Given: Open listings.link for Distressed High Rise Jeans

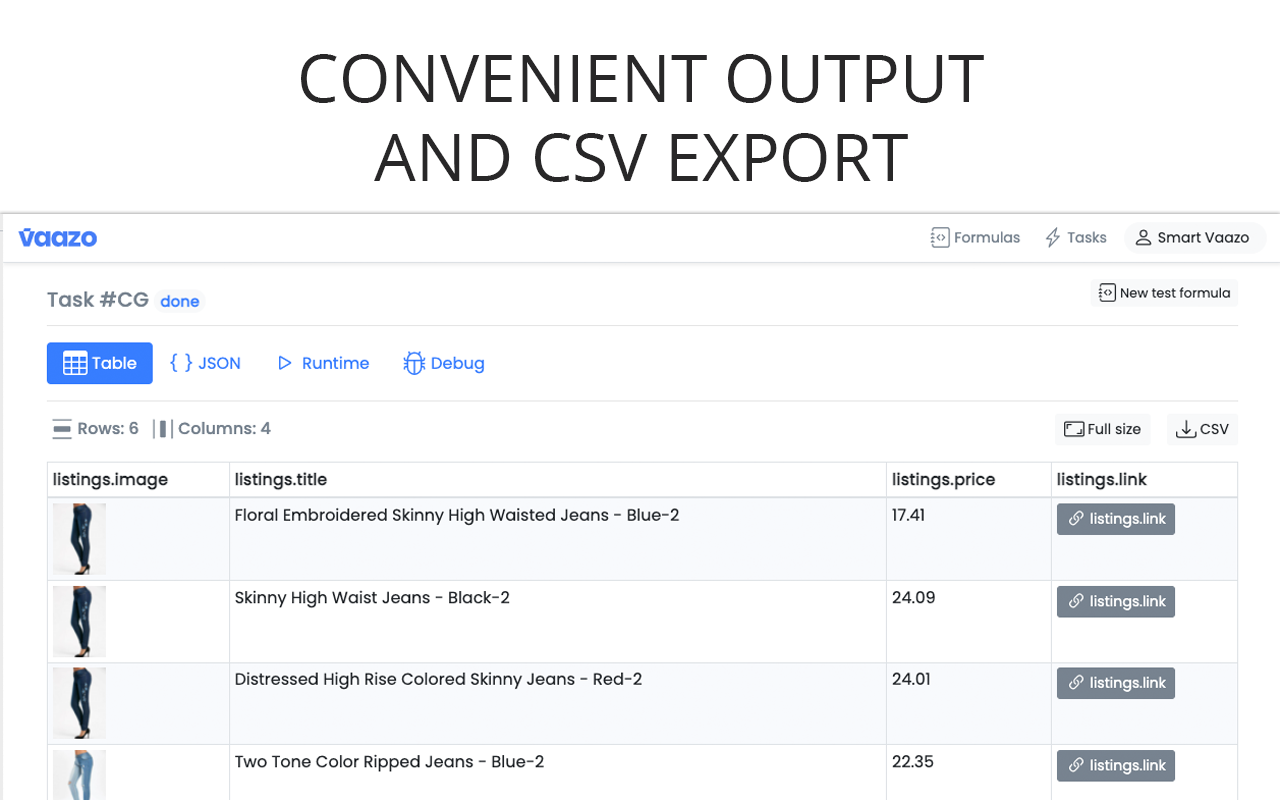Looking at the screenshot, I should pyautogui.click(x=1115, y=683).
